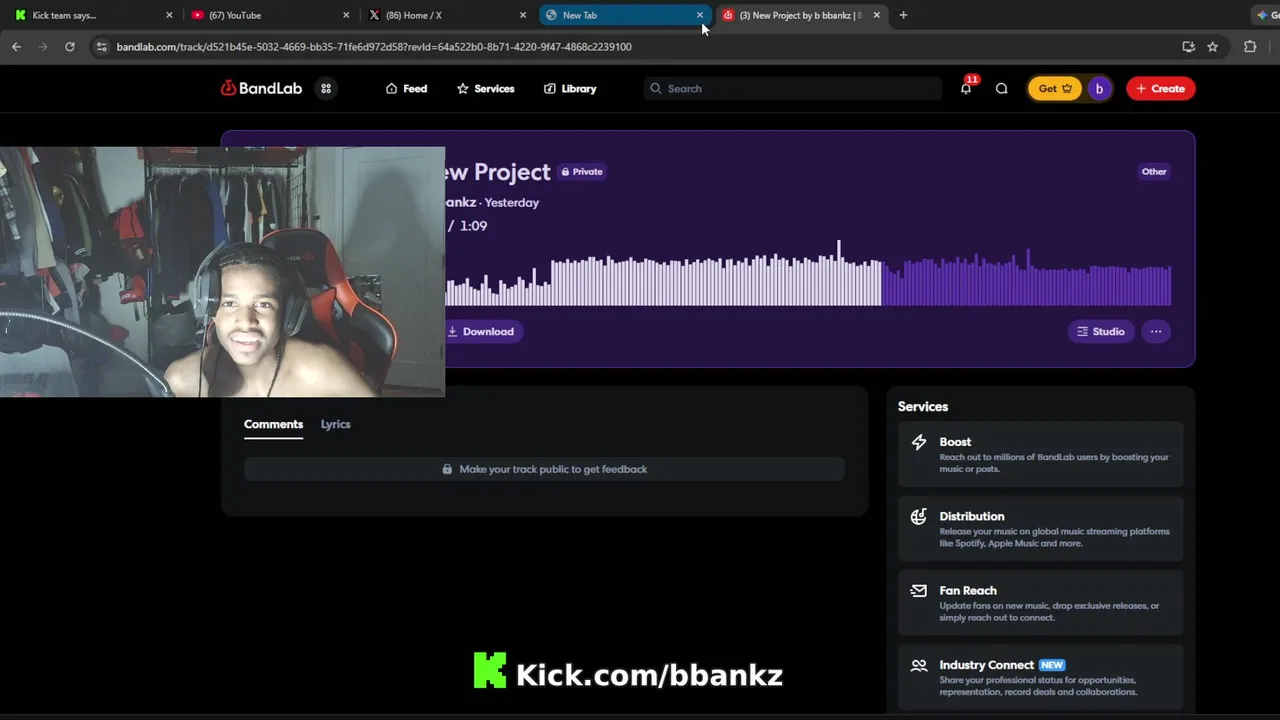Close the BandLab New Project tab
This screenshot has width=1280, height=720.
coord(876,15)
